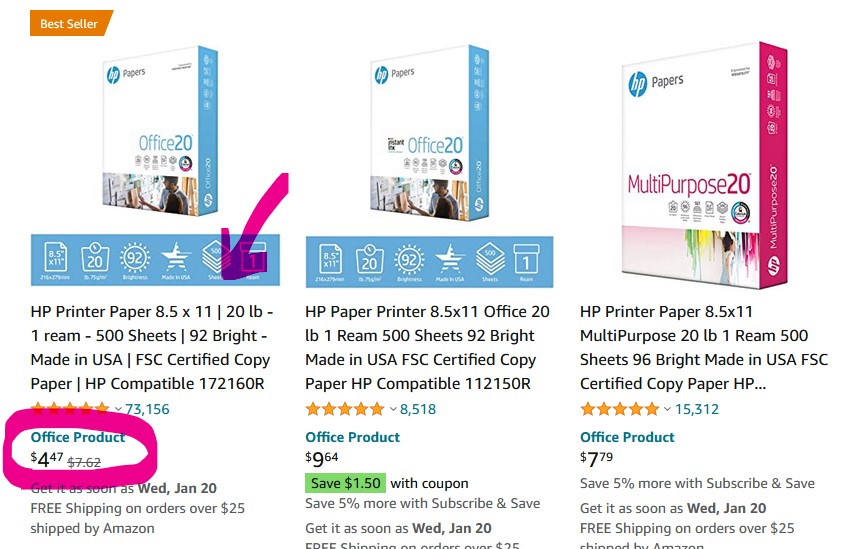Image resolution: width=850 pixels, height=549 pixels.
Task: Click star rating of first product
Action: [70, 409]
